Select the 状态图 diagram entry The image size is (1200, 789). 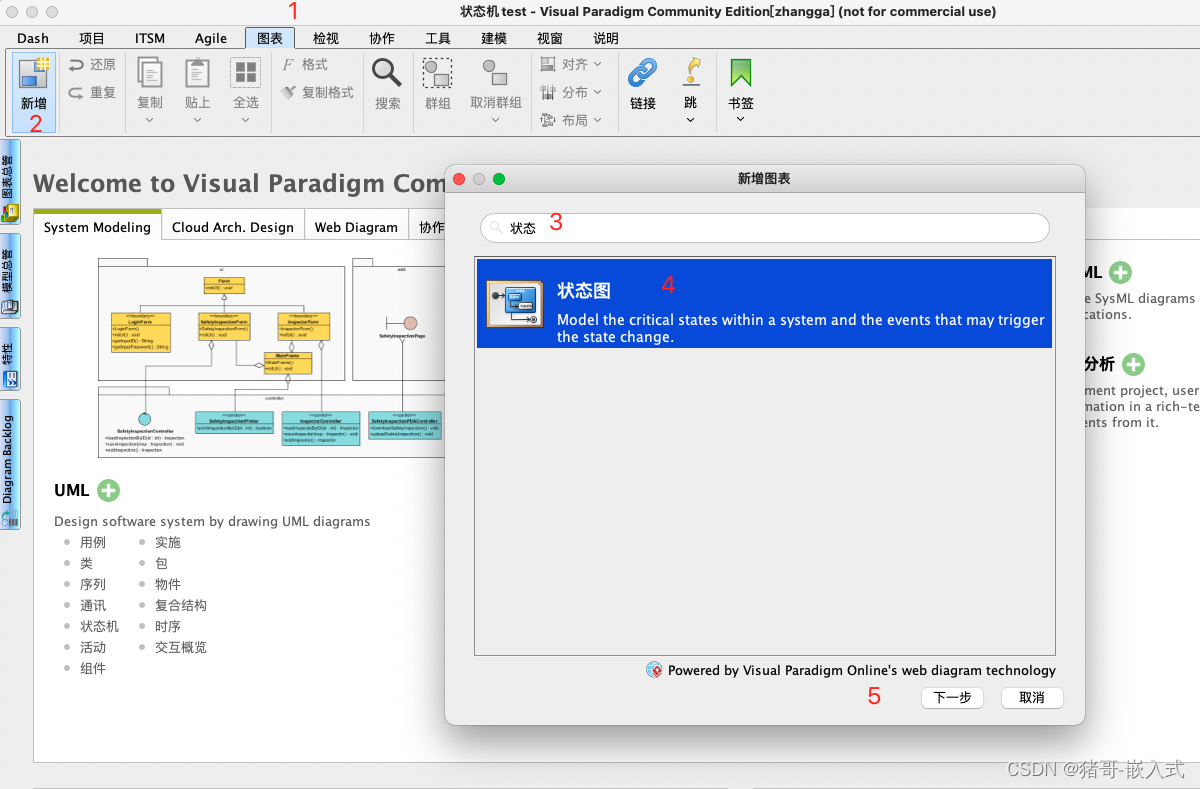coord(764,303)
